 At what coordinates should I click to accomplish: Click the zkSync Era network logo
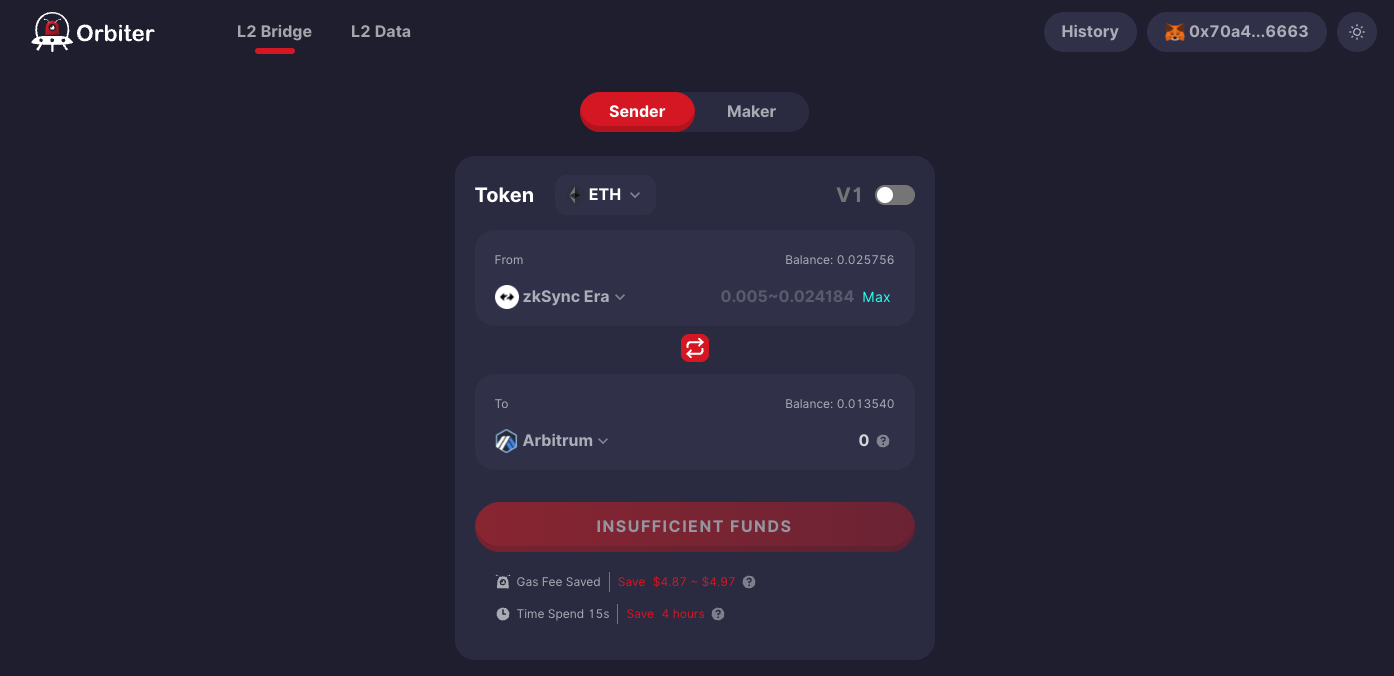(507, 297)
